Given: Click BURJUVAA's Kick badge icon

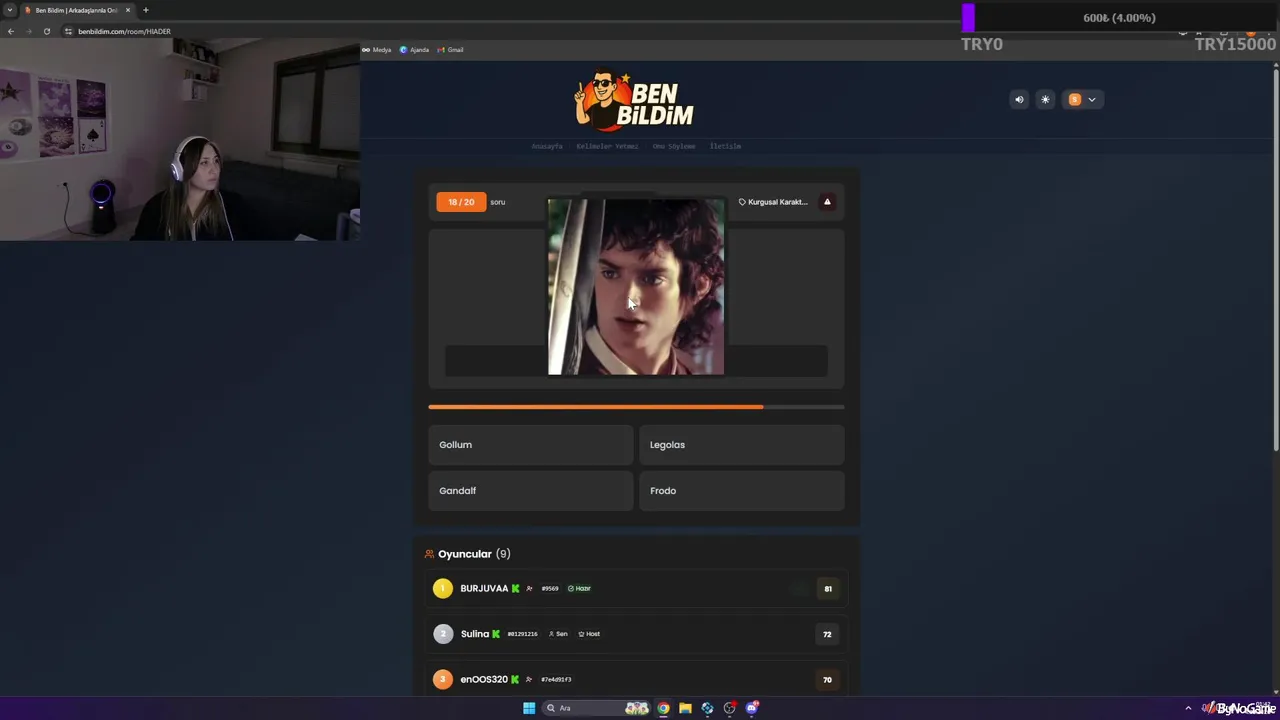Looking at the screenshot, I should click(515, 589).
